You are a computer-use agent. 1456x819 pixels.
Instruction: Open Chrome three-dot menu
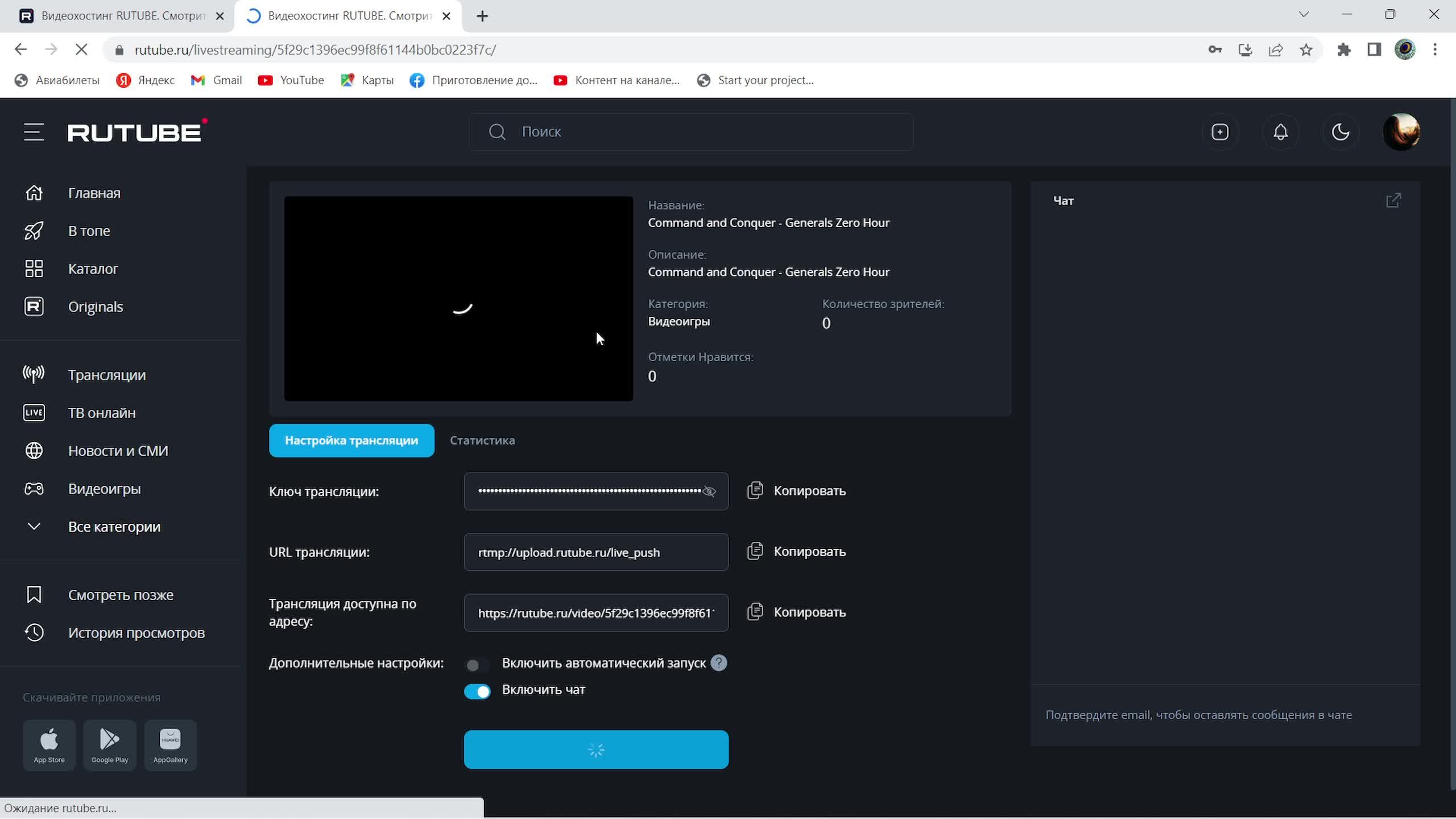coord(1435,50)
